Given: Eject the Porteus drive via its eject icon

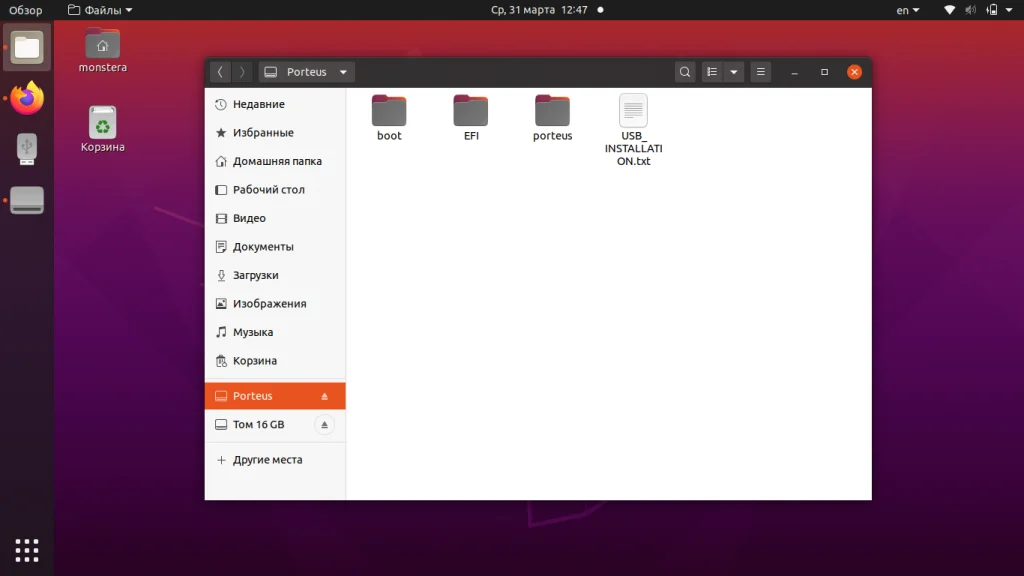Looking at the screenshot, I should (x=325, y=396).
